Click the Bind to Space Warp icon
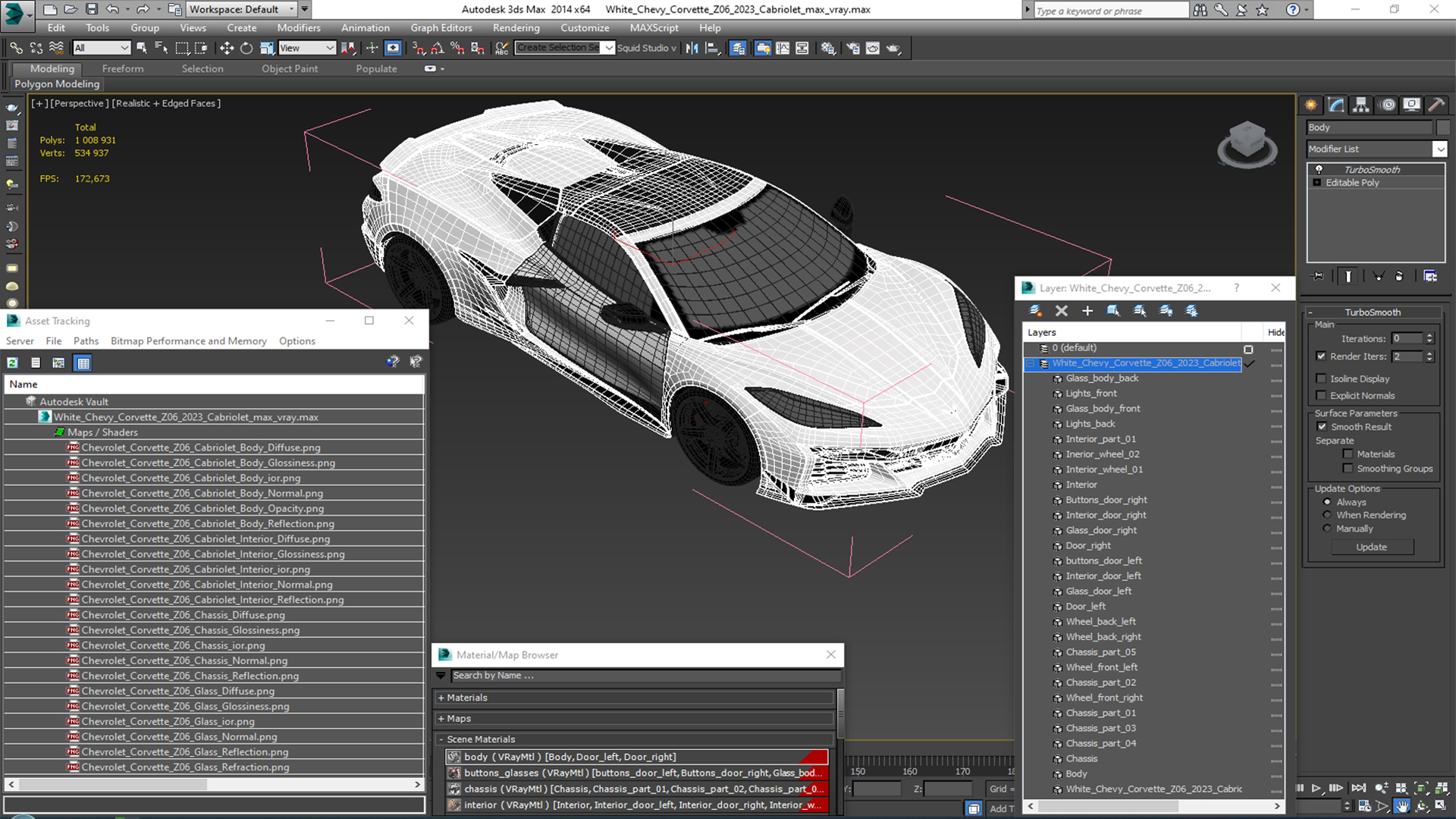This screenshot has height=819, width=1456. (56, 48)
